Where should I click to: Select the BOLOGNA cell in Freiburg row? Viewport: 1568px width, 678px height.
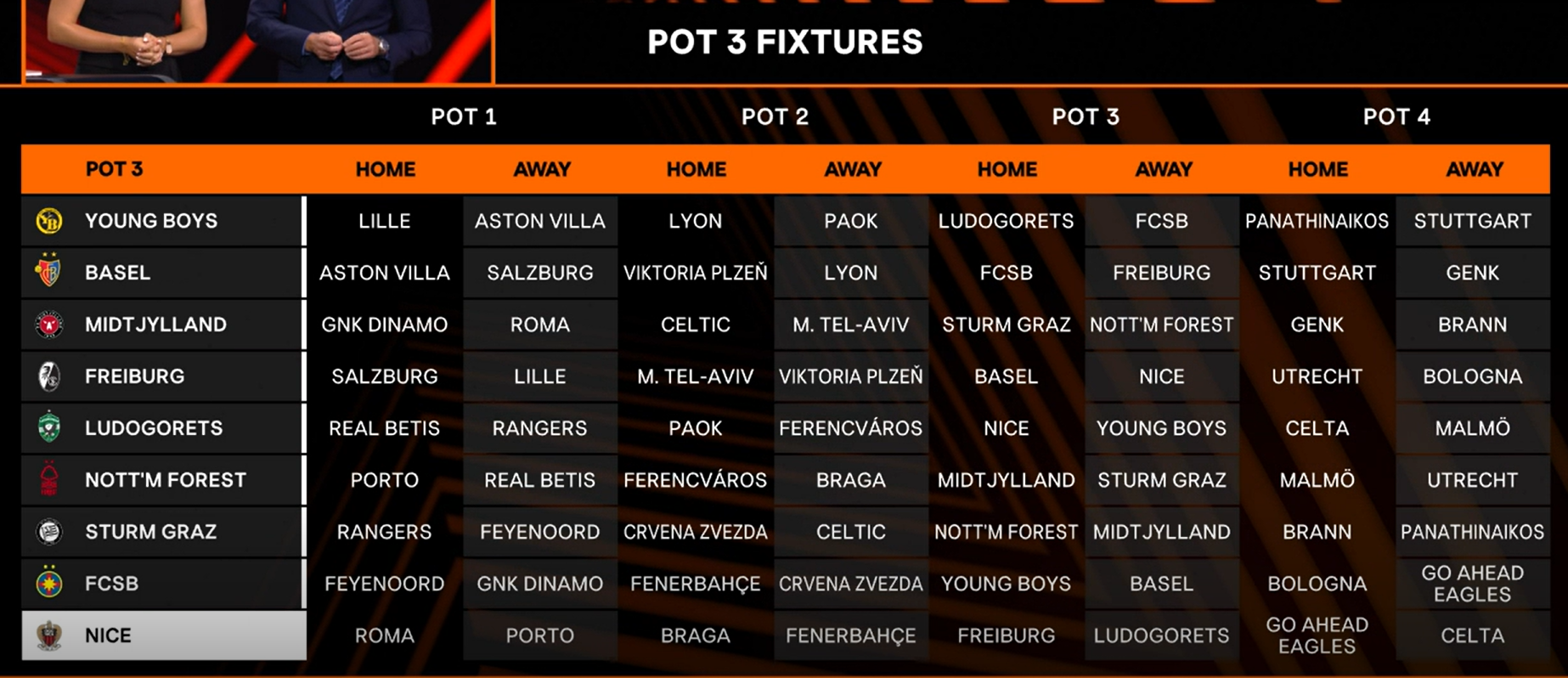click(1473, 376)
